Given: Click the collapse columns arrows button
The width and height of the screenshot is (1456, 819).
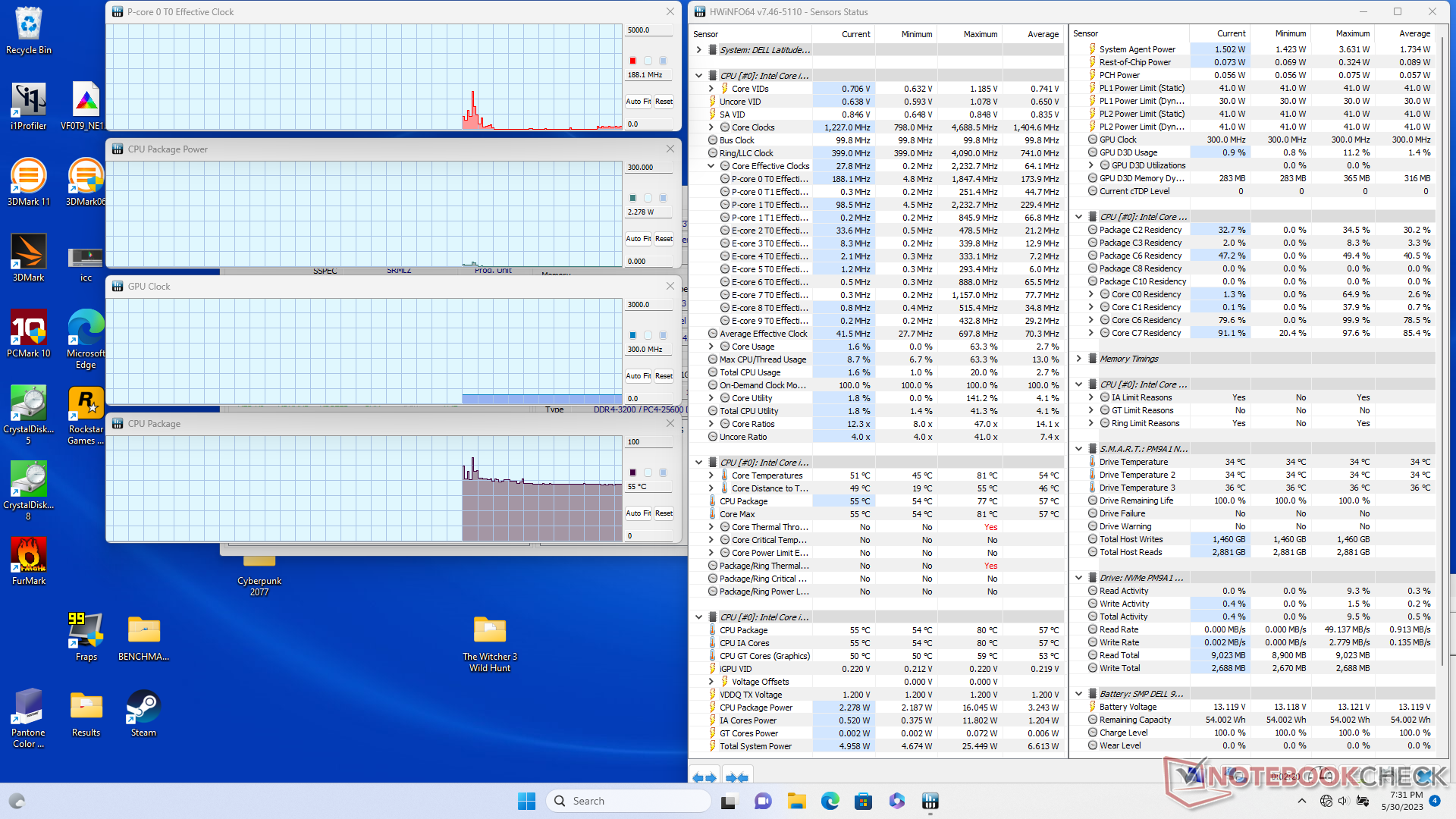Looking at the screenshot, I should [736, 777].
